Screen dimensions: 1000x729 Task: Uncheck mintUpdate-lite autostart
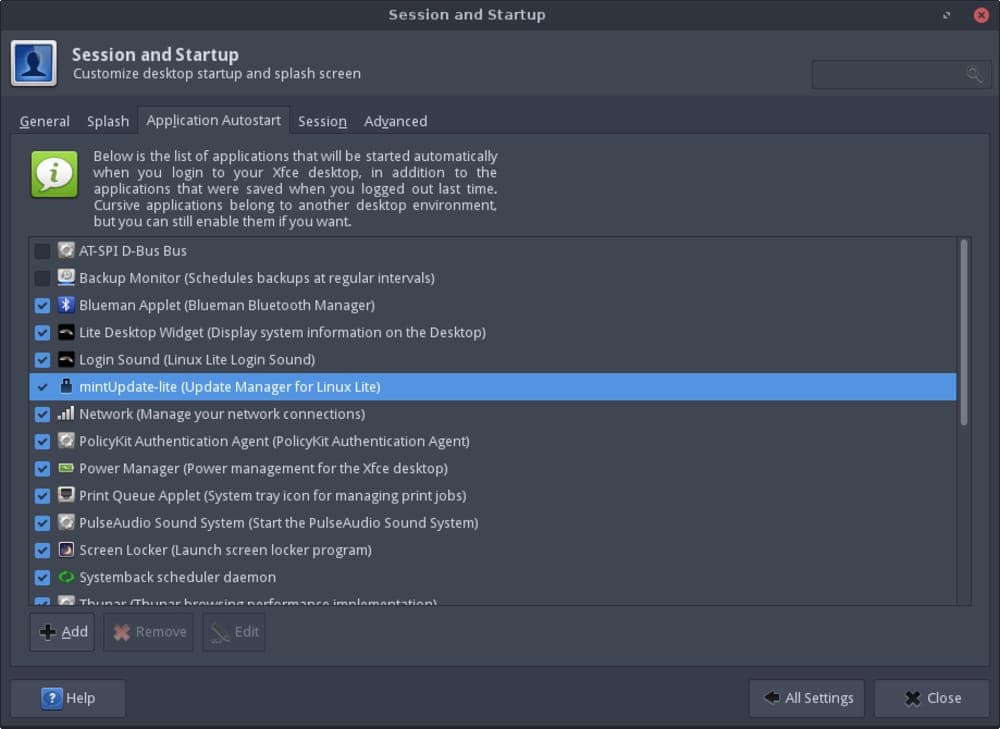(x=42, y=387)
